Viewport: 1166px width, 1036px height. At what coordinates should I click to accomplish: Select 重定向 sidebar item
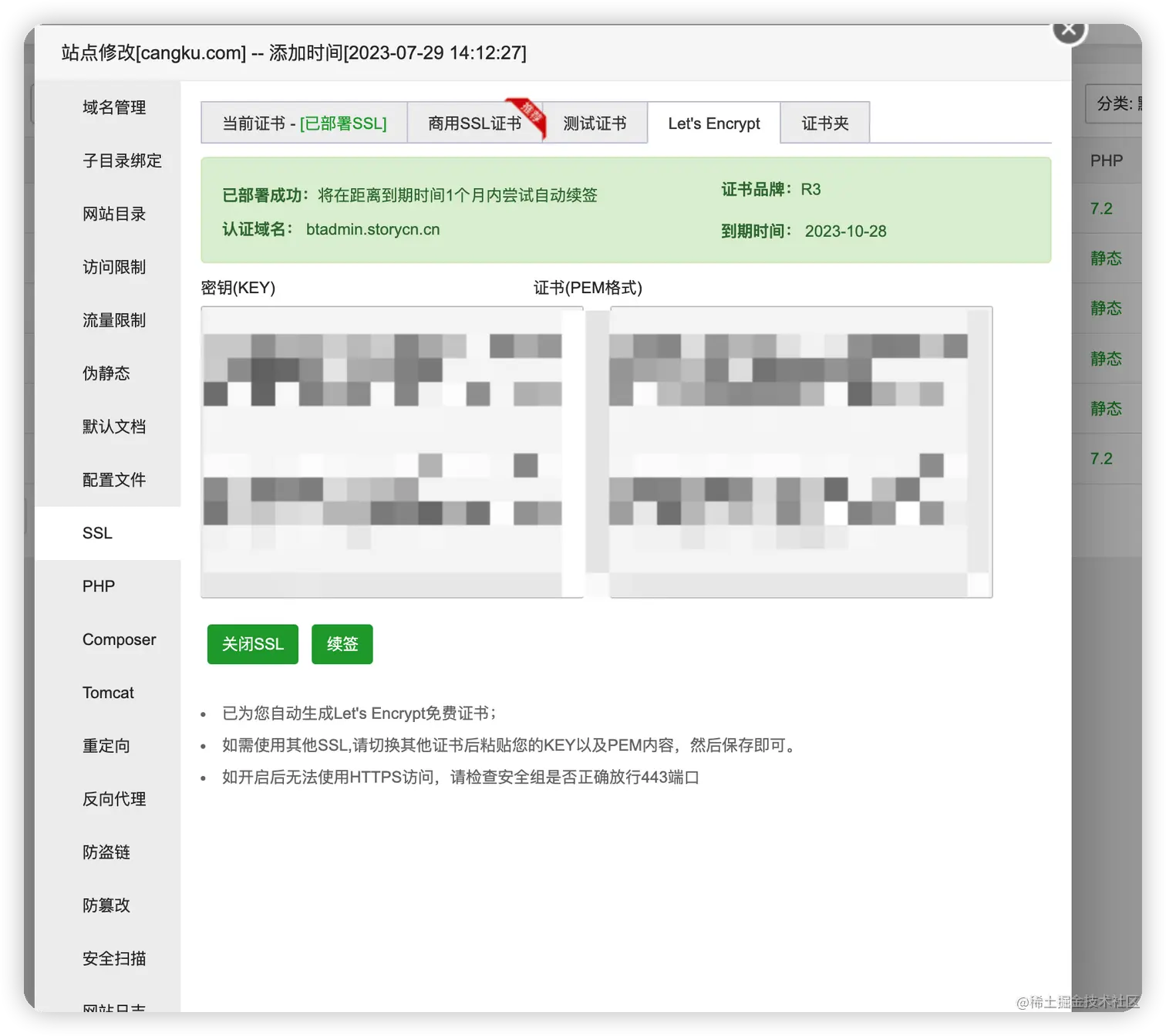pyautogui.click(x=108, y=746)
